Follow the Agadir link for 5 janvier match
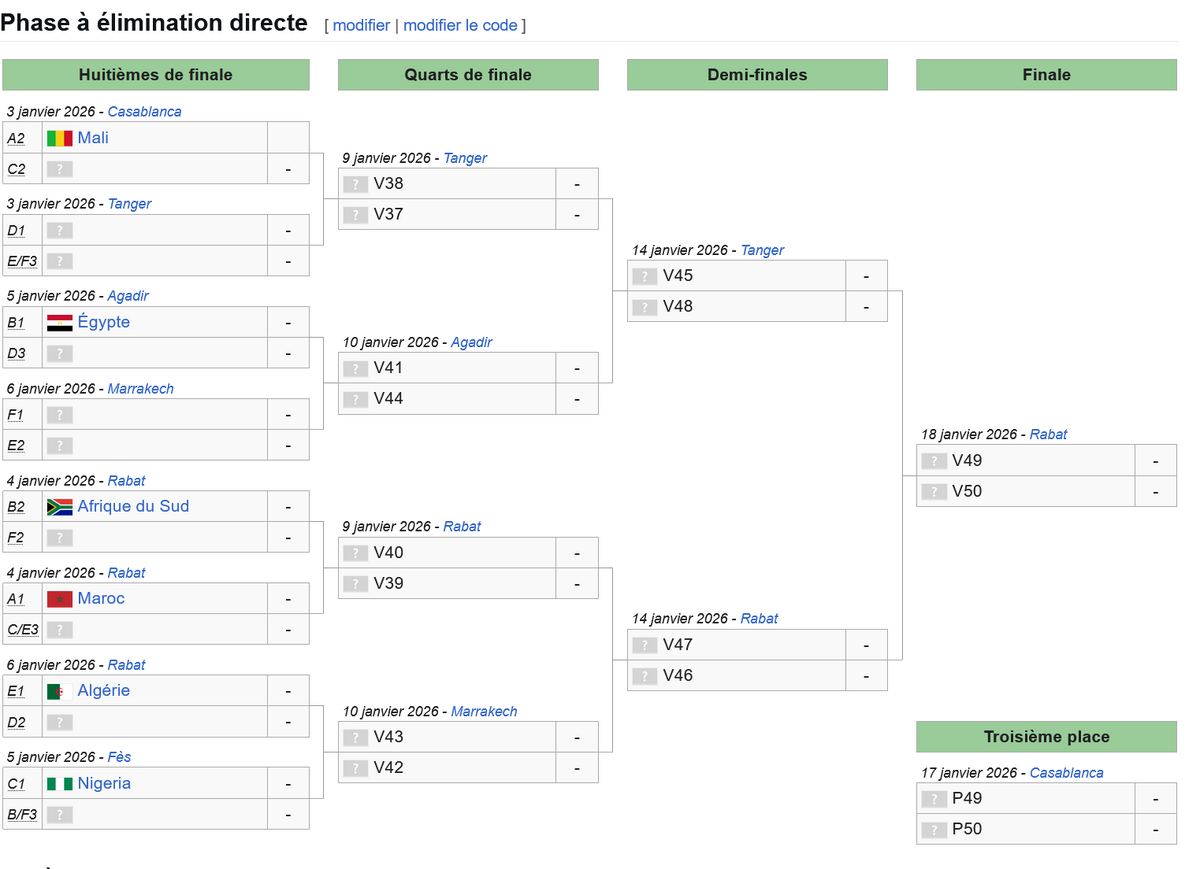The image size is (1200, 869). coord(128,296)
